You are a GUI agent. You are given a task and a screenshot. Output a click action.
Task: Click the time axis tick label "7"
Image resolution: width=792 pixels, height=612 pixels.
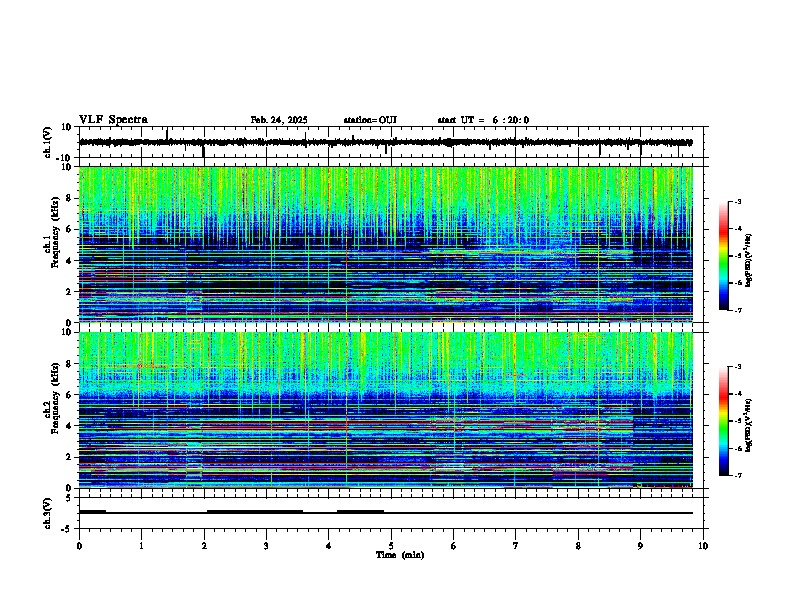[x=516, y=546]
